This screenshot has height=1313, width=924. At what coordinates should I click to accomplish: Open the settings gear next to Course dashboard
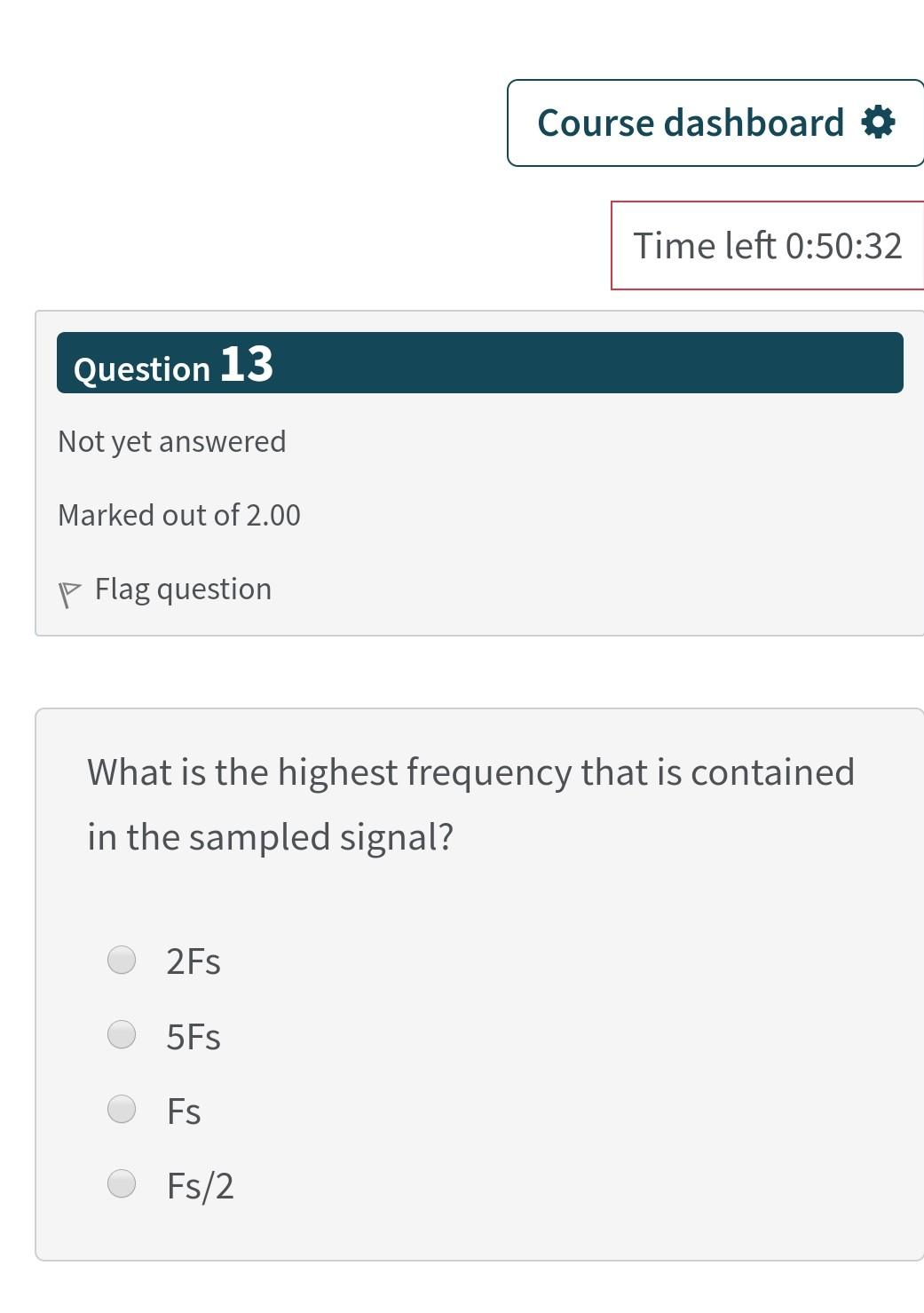coord(879,123)
